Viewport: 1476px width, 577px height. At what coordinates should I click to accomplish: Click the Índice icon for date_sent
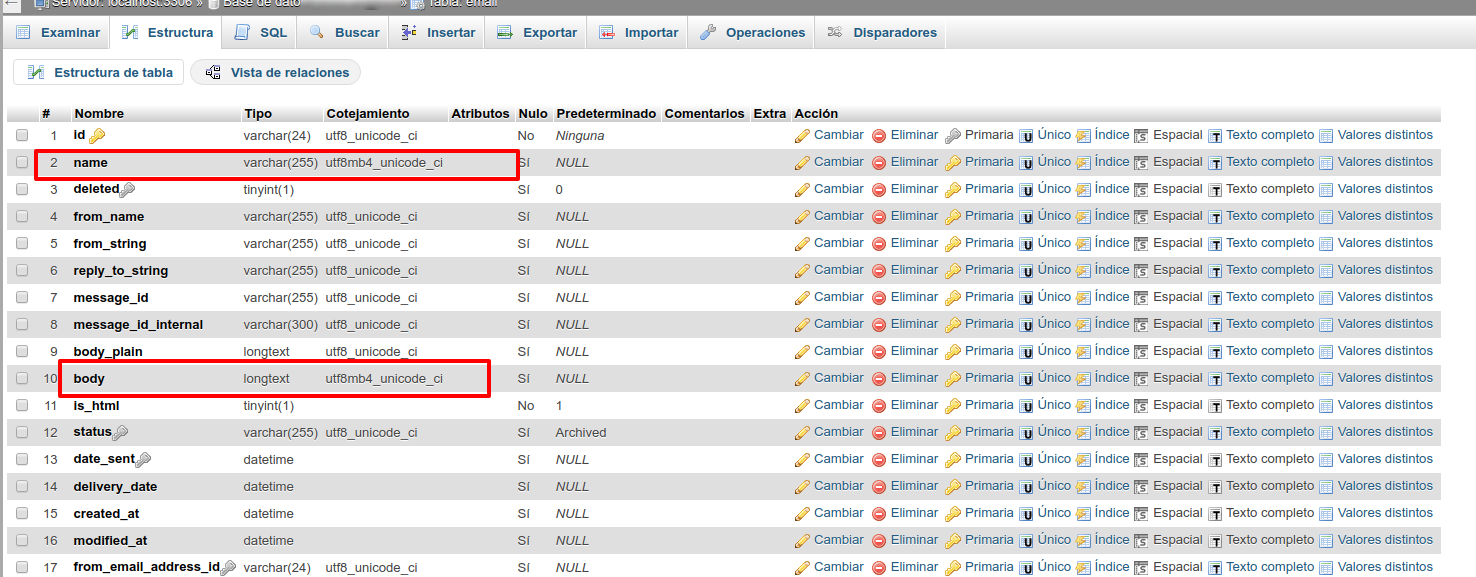pyautogui.click(x=1082, y=458)
